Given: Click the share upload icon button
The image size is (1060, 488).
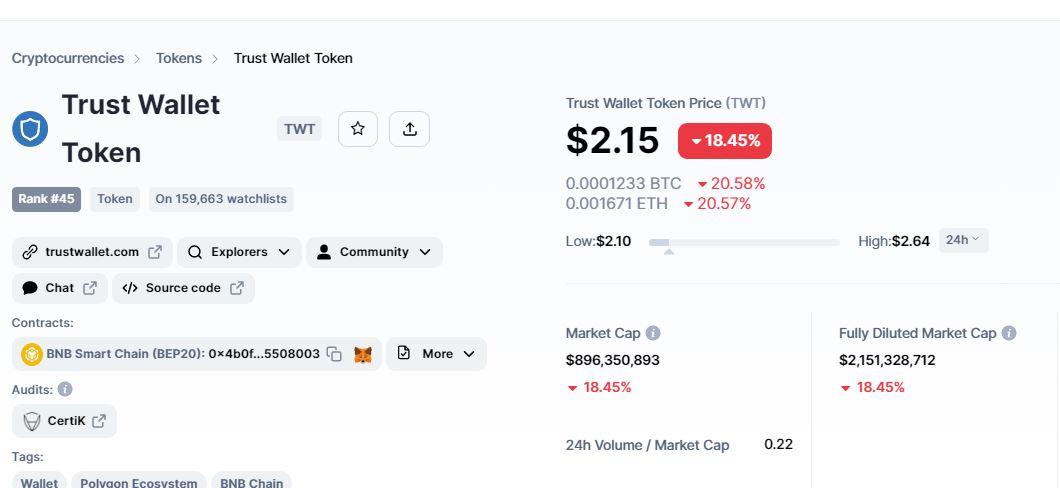Looking at the screenshot, I should click(x=409, y=129).
